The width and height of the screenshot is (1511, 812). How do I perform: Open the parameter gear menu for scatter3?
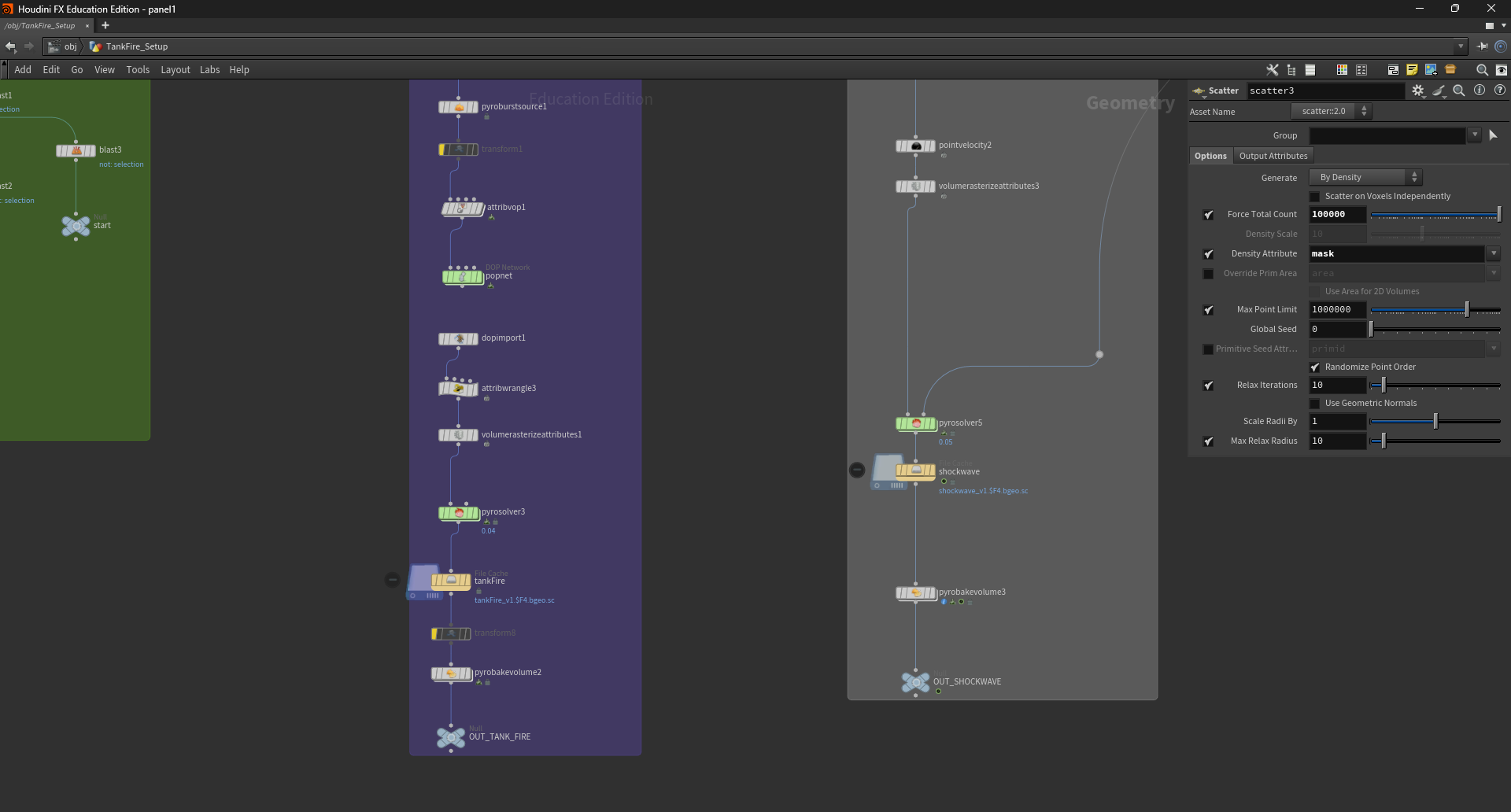pos(1418,90)
